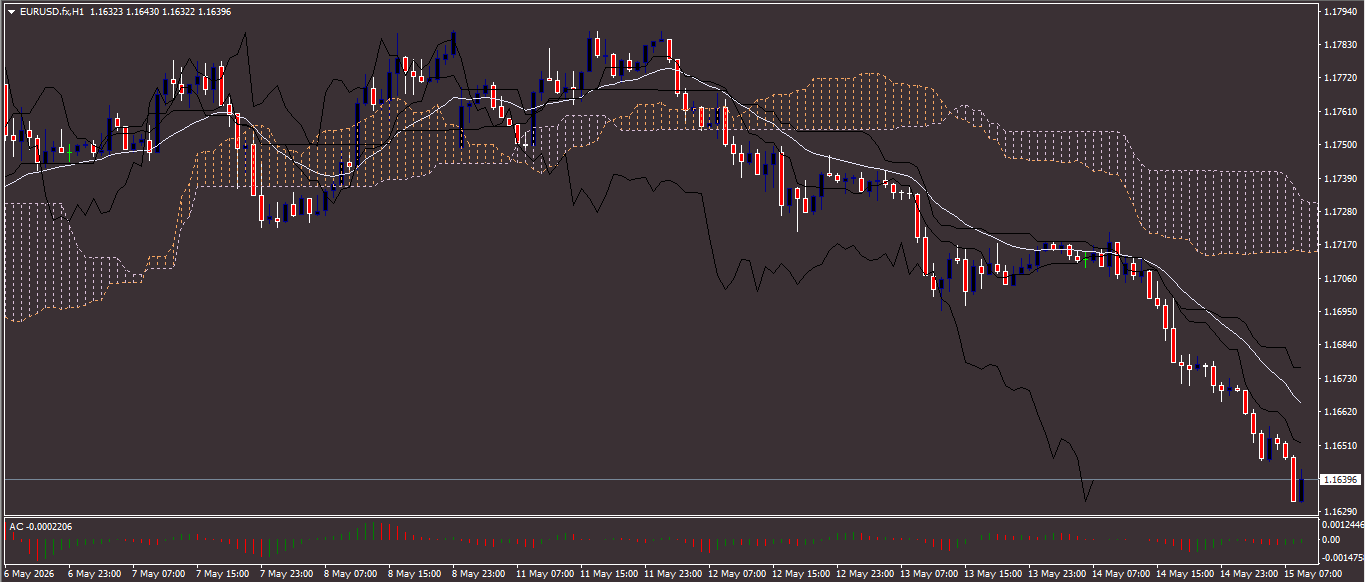
Task: Click the 15 May 07:00 time label
Action: pos(1313,575)
